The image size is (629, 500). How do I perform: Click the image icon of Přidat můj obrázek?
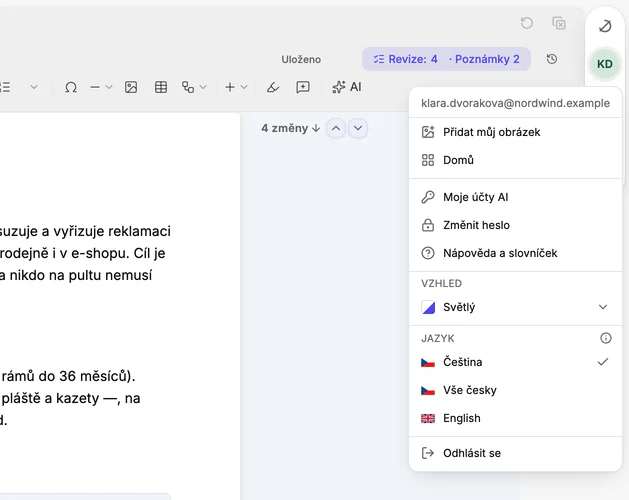pos(428,132)
